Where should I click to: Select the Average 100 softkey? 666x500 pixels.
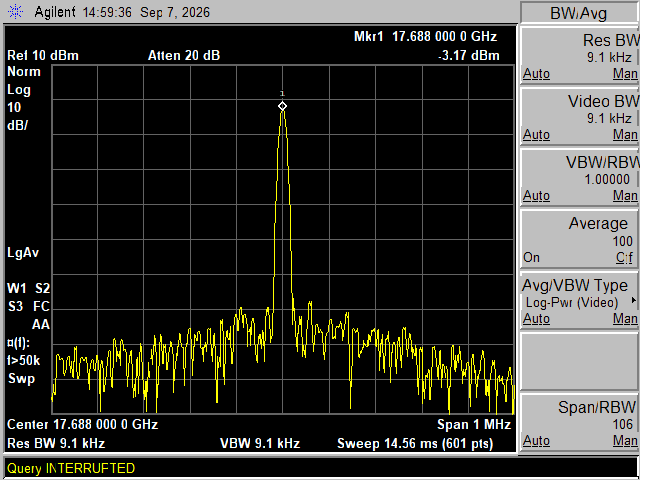(x=579, y=239)
